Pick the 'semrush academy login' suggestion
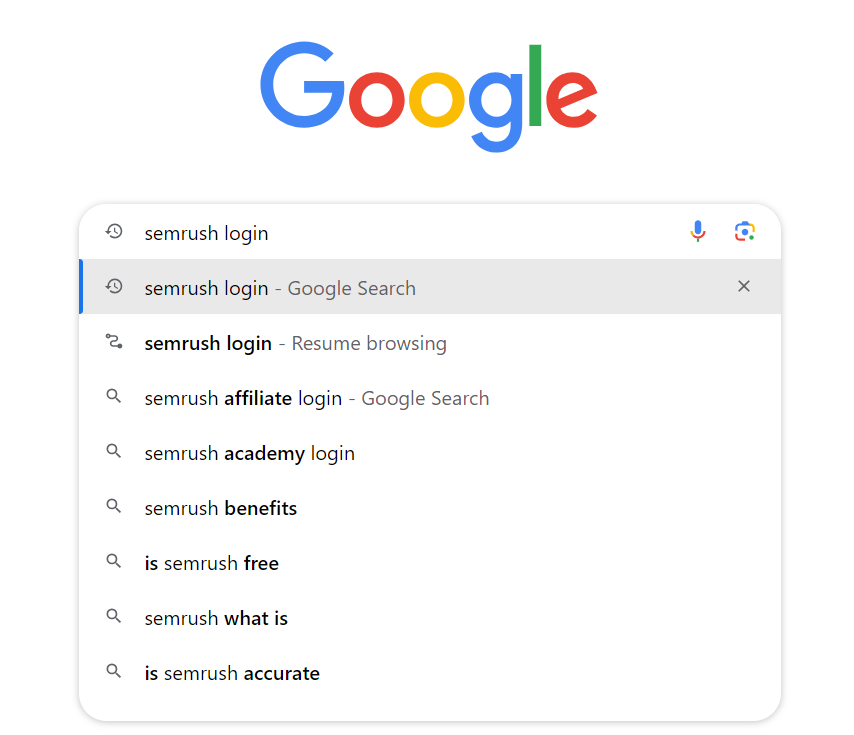Viewport: 854px width, 735px height. pyautogui.click(x=249, y=452)
